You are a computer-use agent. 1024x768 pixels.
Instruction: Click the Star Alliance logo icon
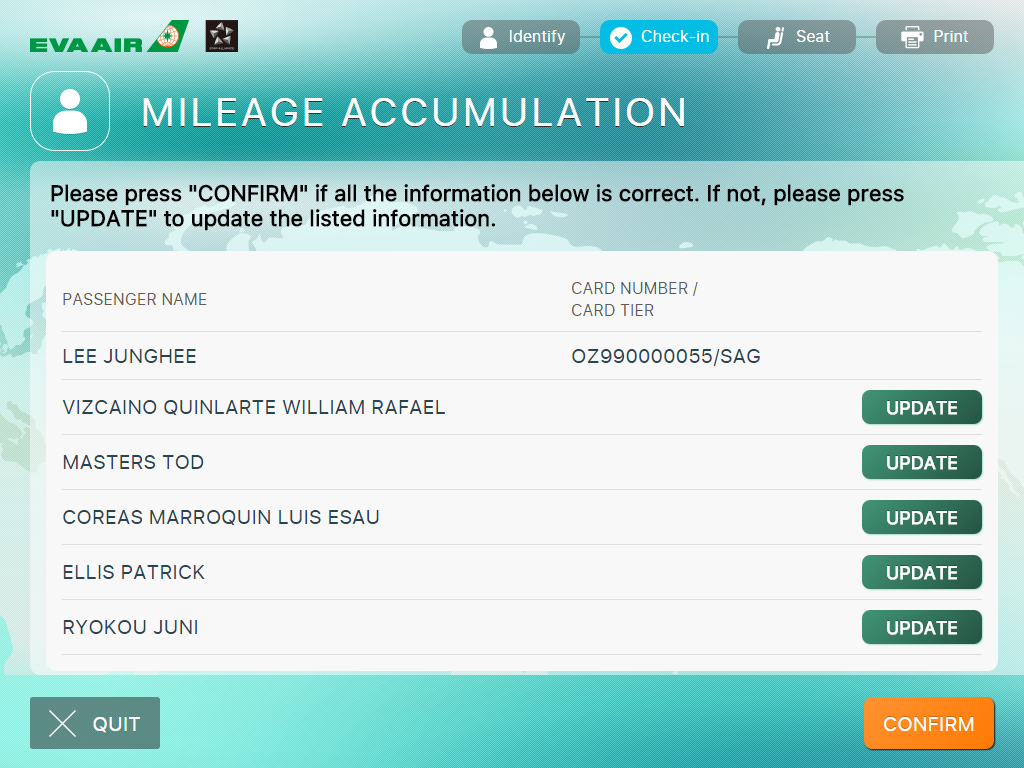point(221,37)
